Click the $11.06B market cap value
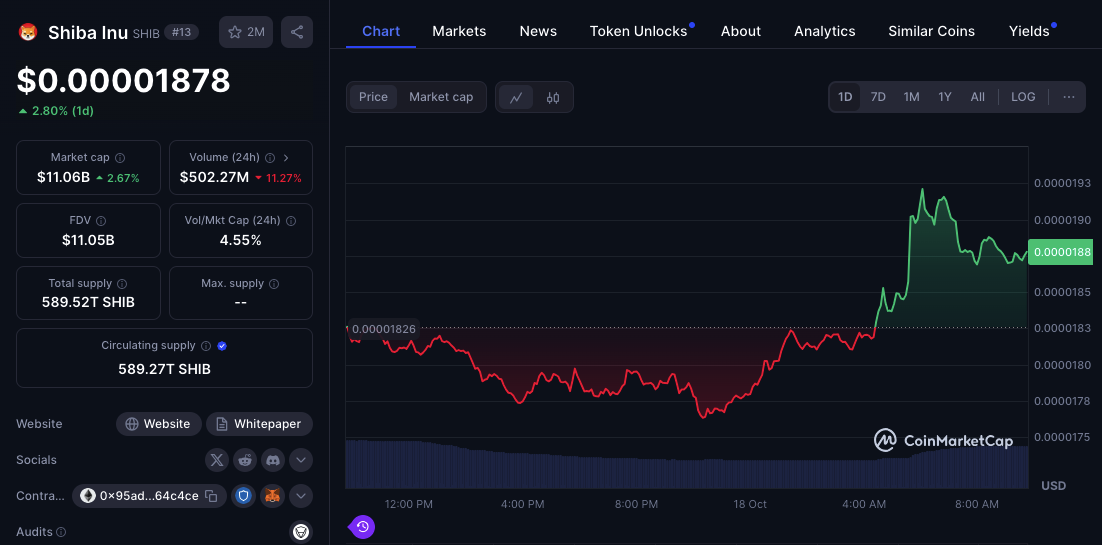 click(x=63, y=178)
